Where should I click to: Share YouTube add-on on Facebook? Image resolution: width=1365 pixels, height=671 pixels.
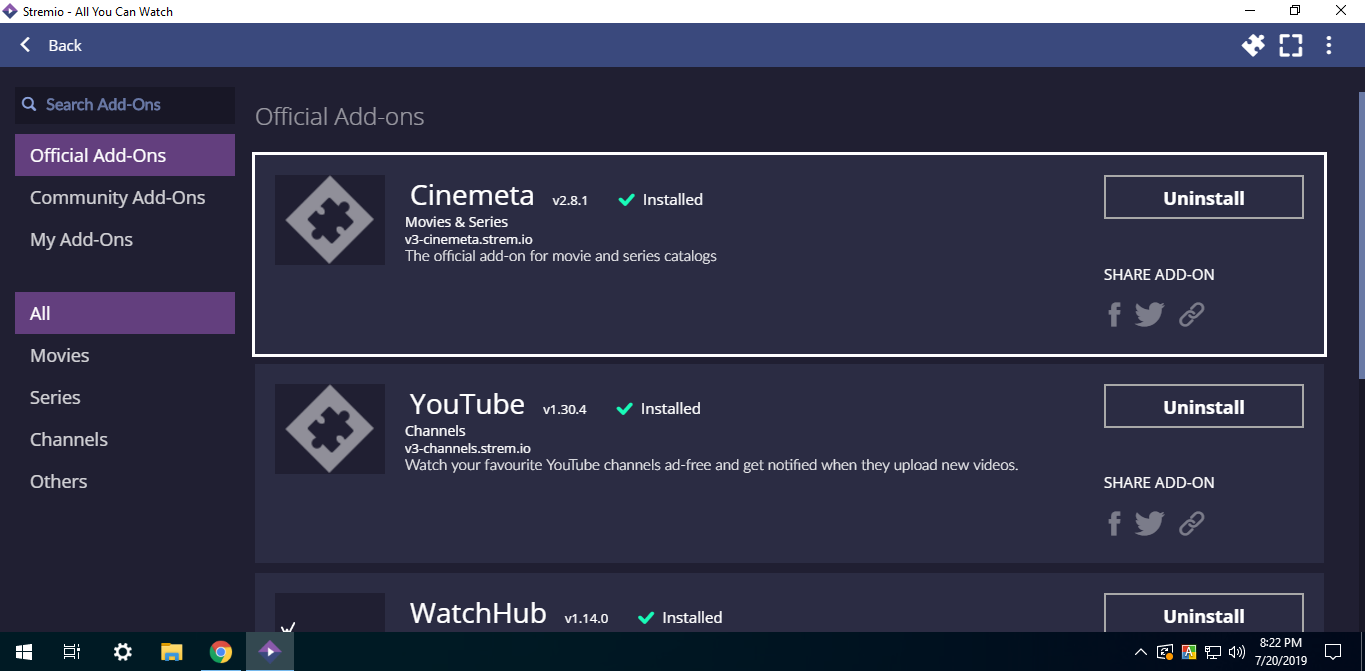pyautogui.click(x=1114, y=523)
